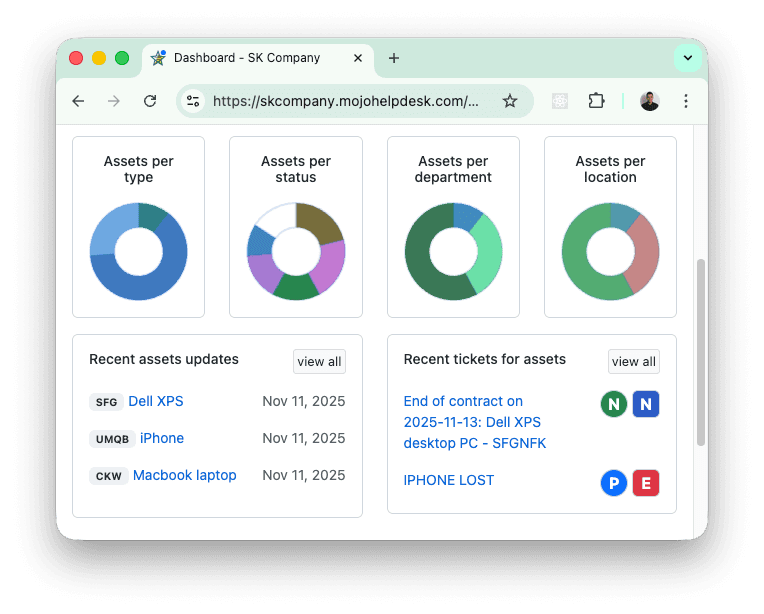
Task: Click the Recent assets updates heading
Action: pyautogui.click(x=164, y=359)
